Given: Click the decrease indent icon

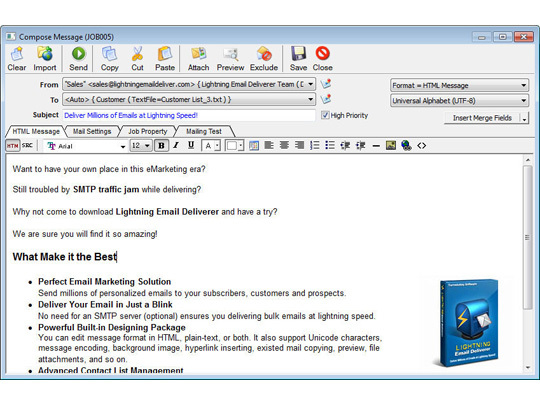Looking at the screenshot, I should pos(345,146).
